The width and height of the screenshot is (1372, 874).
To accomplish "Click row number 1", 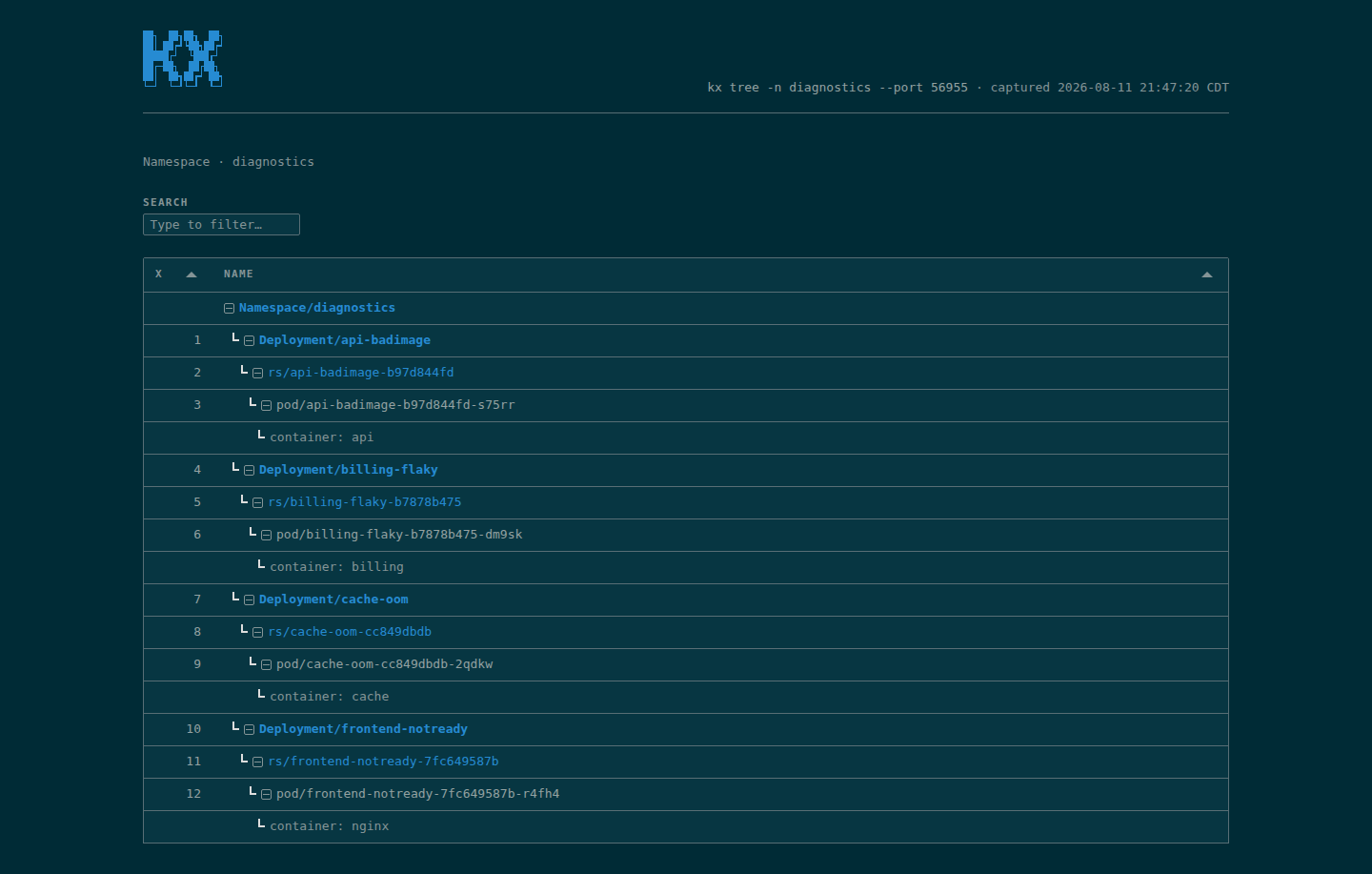I will pyautogui.click(x=197, y=340).
